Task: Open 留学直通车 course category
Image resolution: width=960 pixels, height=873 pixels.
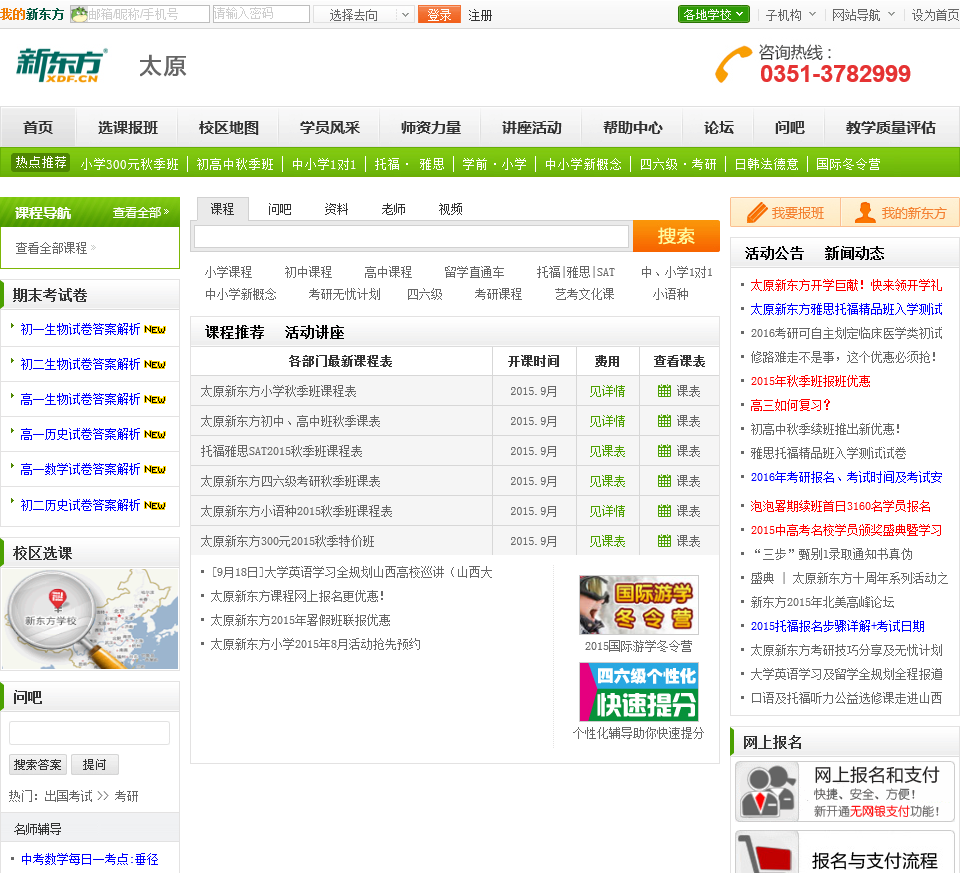Action: [474, 272]
